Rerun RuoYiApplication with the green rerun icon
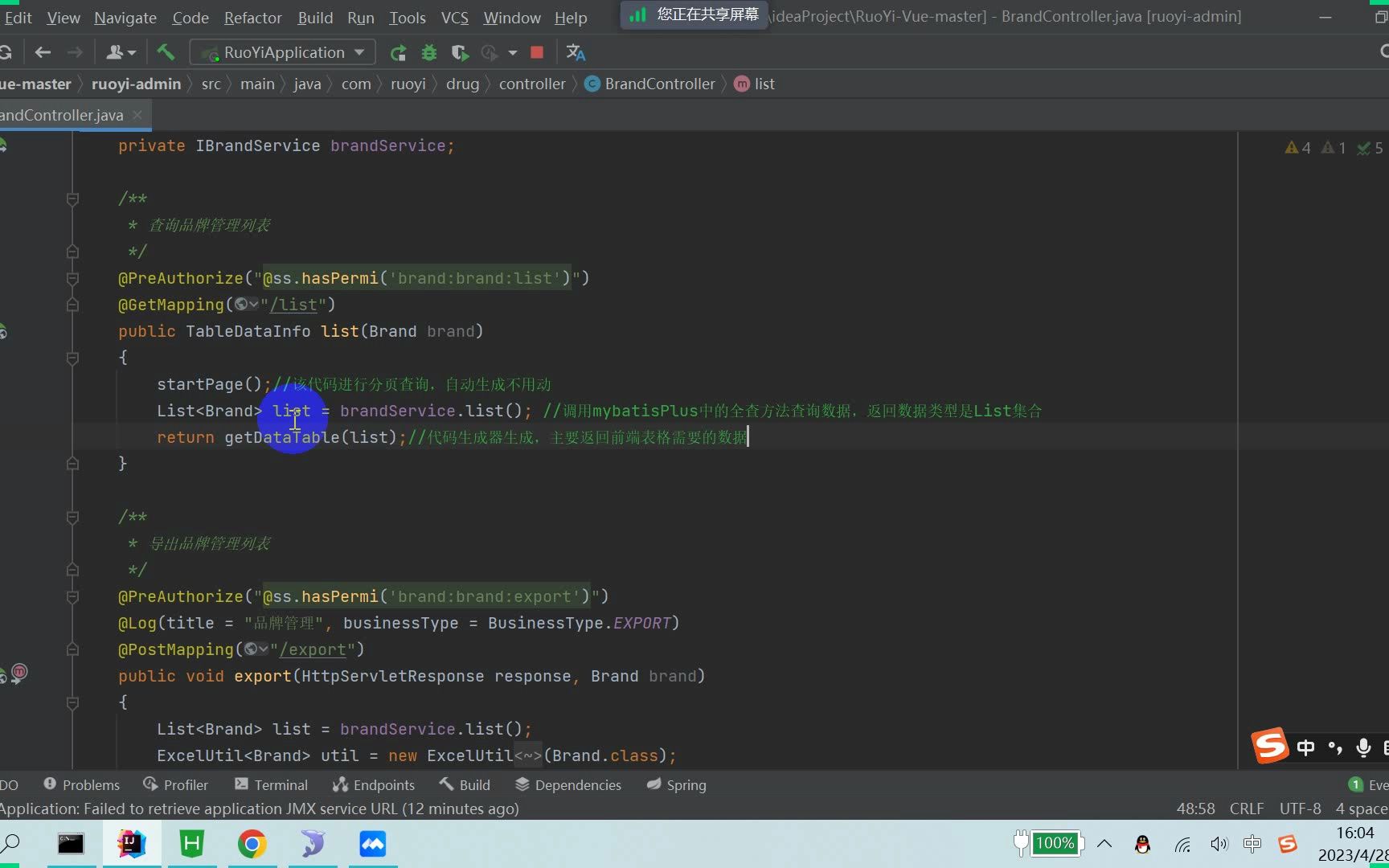This screenshot has height=868, width=1389. pyautogui.click(x=398, y=53)
